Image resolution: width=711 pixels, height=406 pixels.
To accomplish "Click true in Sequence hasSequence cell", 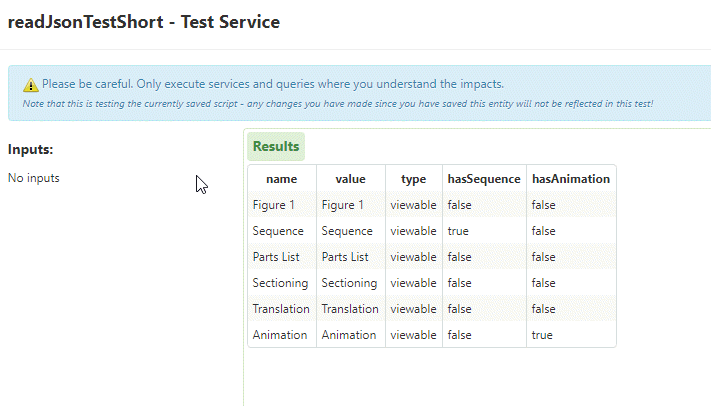I will coord(459,231).
